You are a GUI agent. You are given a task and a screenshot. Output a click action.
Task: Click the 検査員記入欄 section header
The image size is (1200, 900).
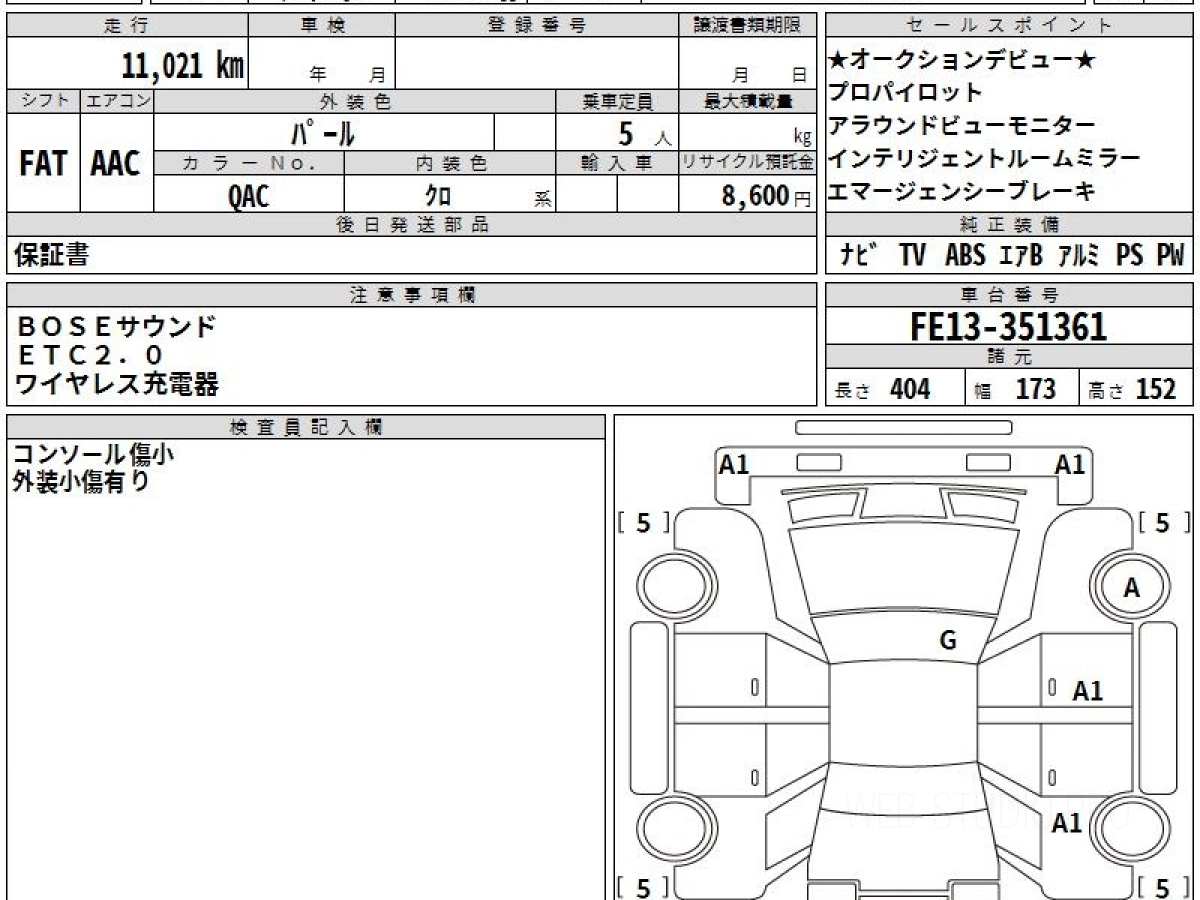(306, 427)
